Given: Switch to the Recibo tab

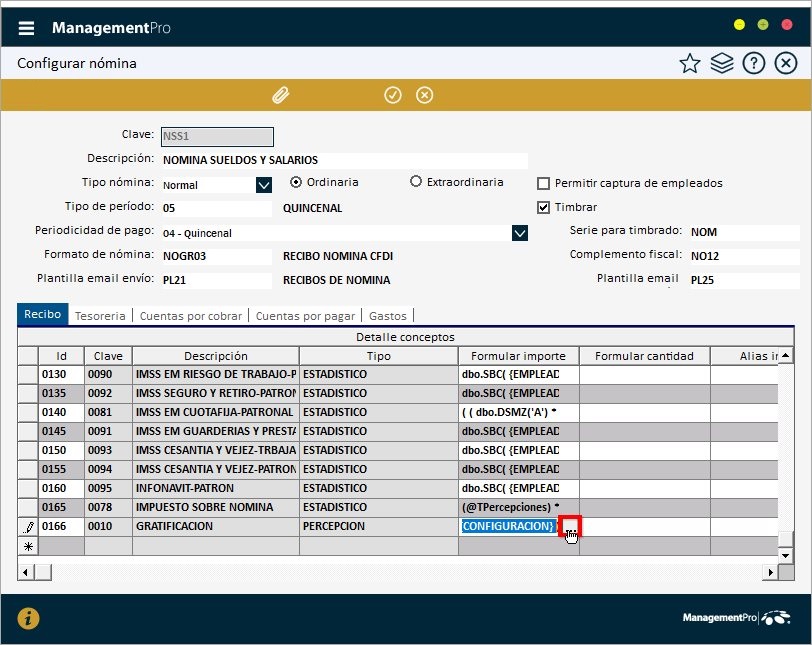Looking at the screenshot, I should (42, 314).
